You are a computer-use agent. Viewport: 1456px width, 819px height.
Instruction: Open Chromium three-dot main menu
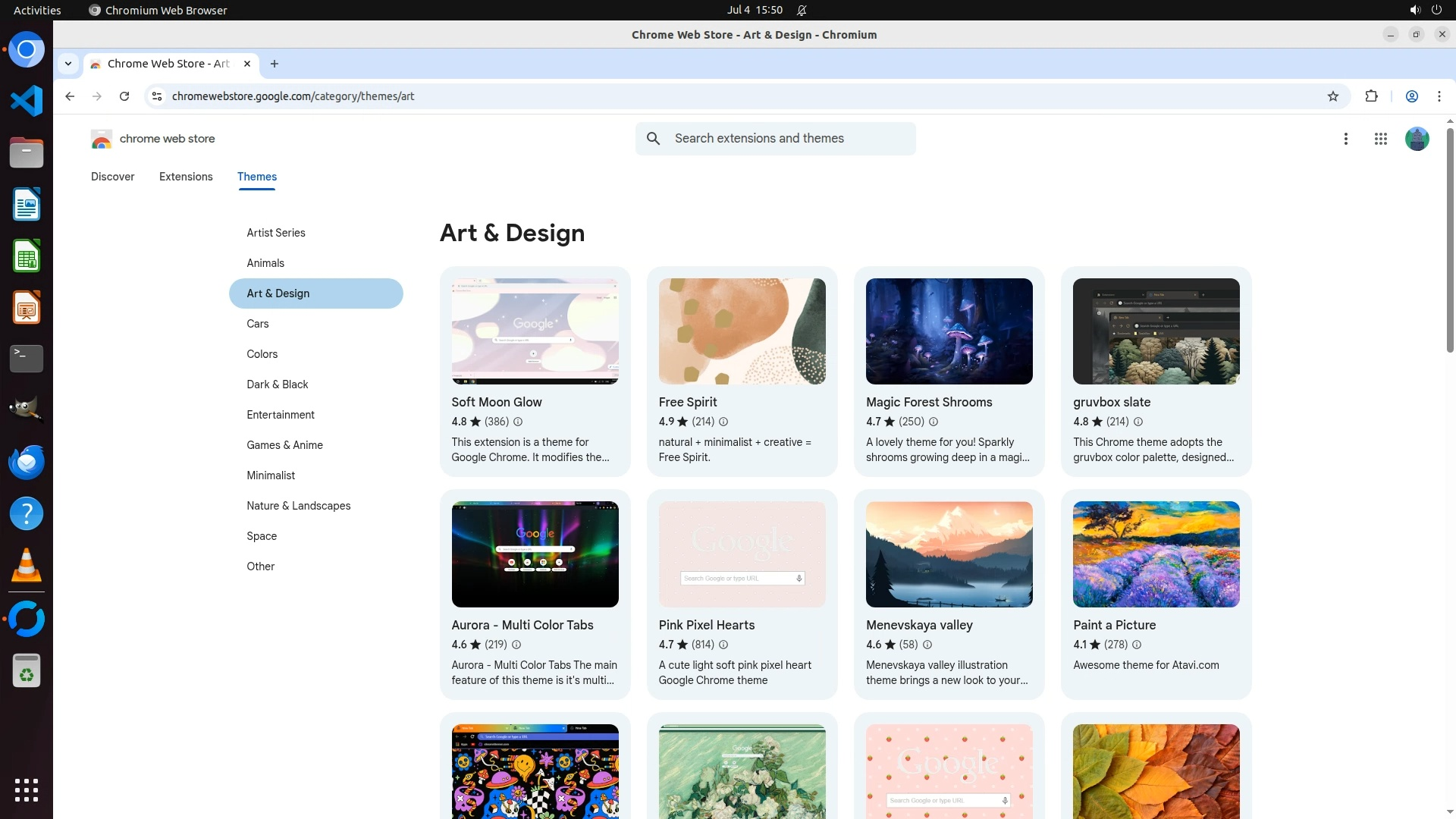click(1439, 96)
